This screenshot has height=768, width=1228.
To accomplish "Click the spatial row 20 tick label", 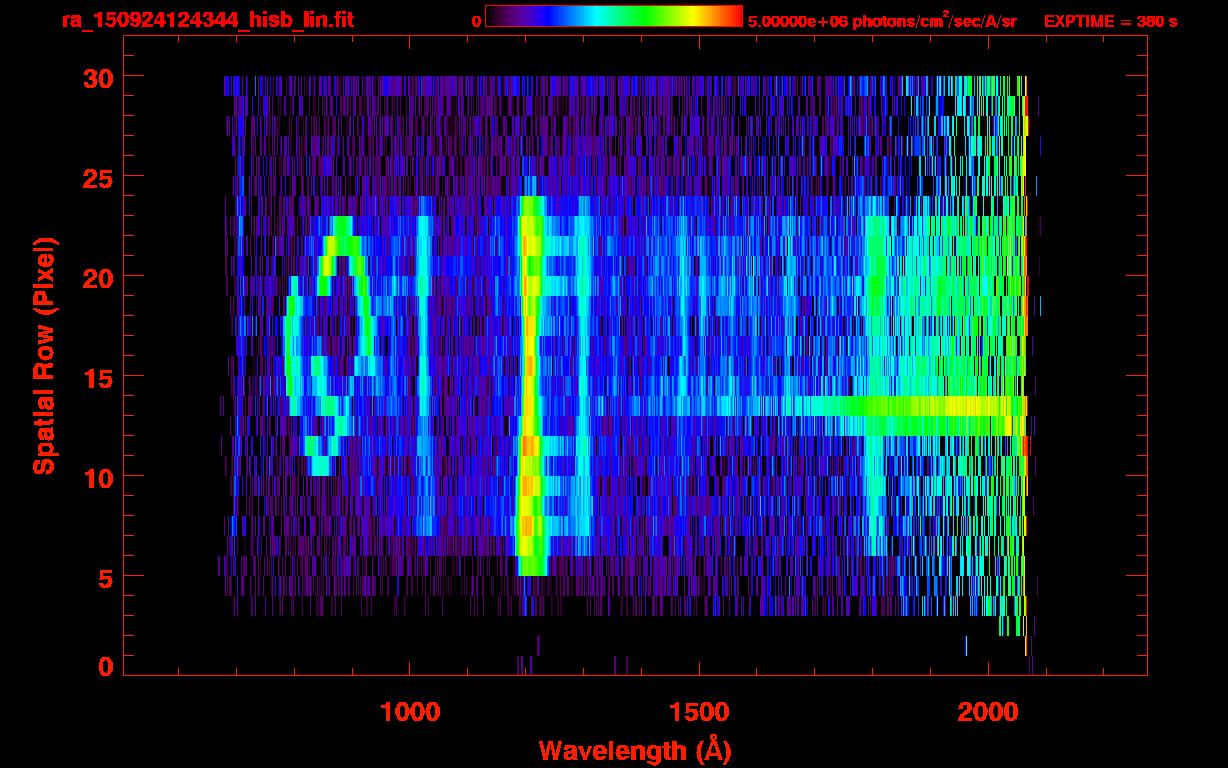I will (99, 276).
